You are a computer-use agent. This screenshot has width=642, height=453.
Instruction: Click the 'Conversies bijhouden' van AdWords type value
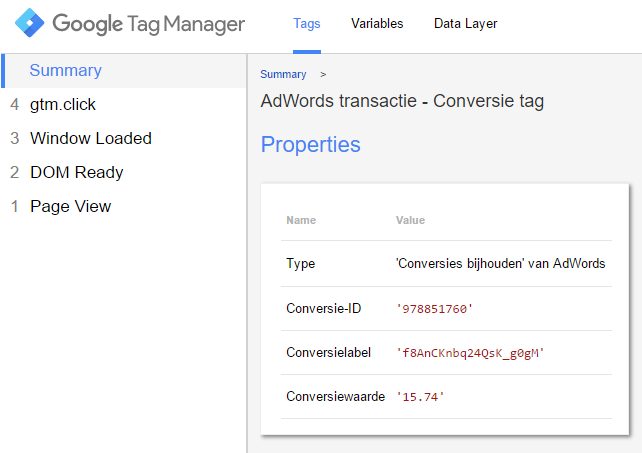[x=500, y=264]
